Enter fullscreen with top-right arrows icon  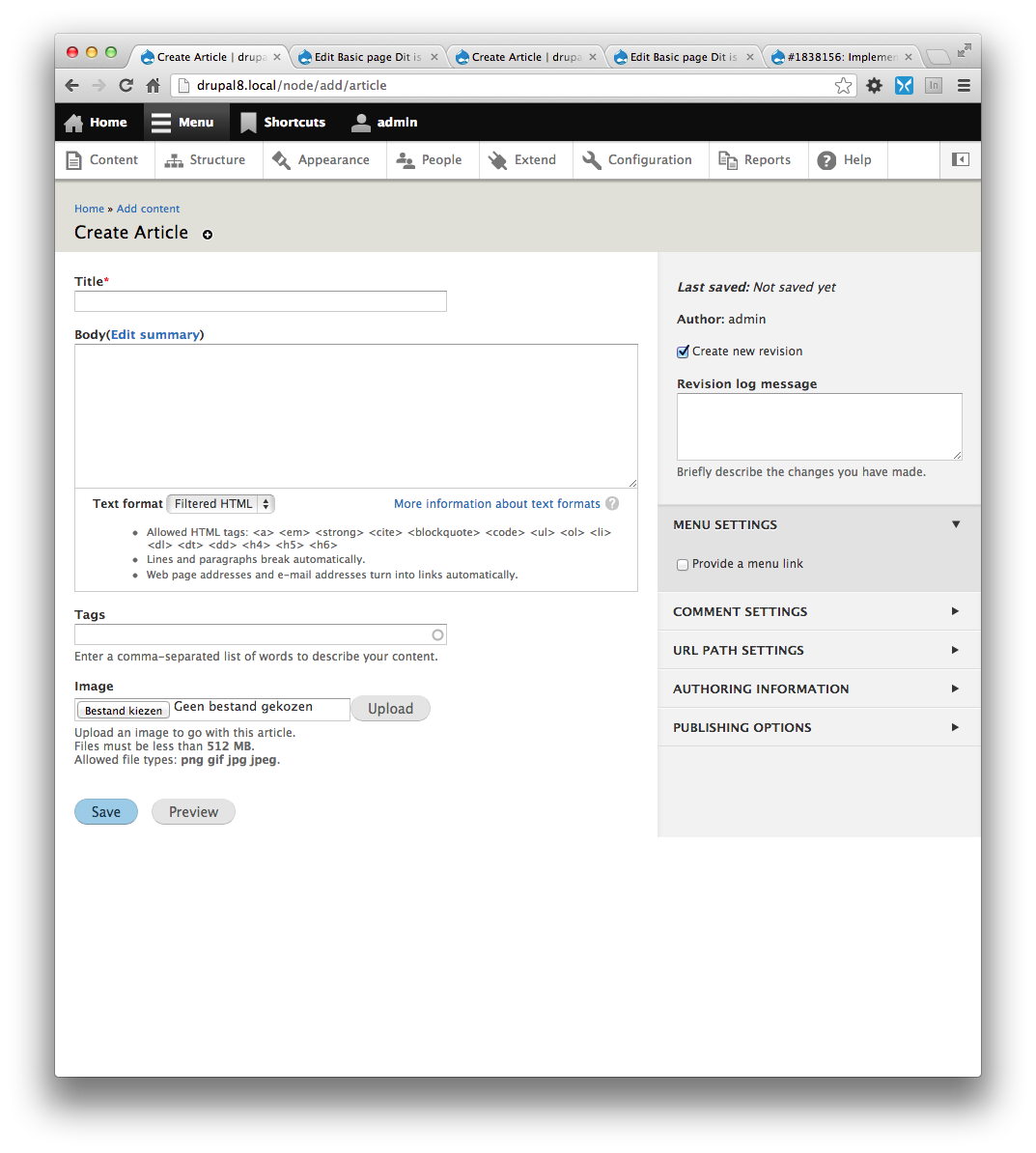[964, 50]
